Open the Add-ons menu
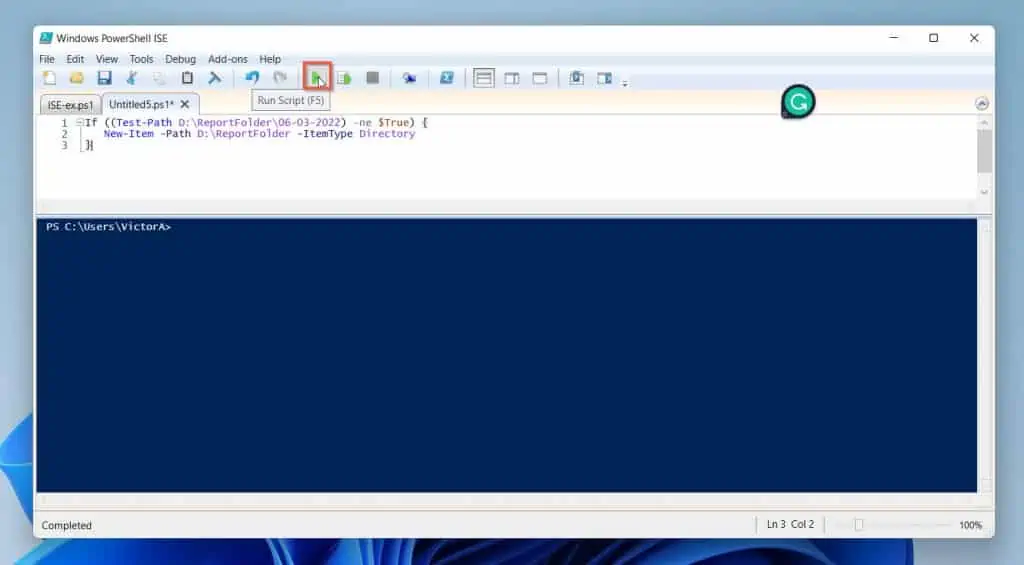Screen dimensions: 1024x565 (x=228, y=59)
